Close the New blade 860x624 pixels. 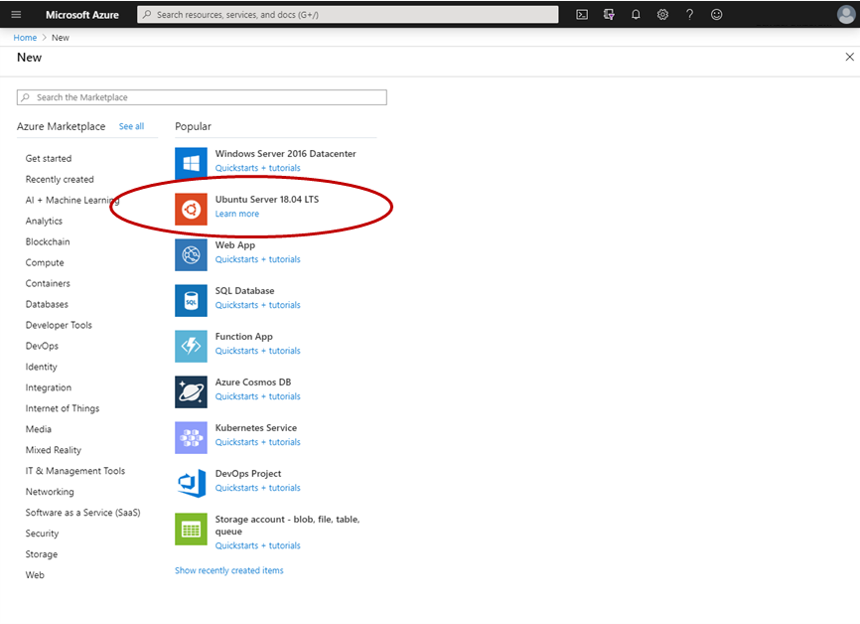[850, 57]
